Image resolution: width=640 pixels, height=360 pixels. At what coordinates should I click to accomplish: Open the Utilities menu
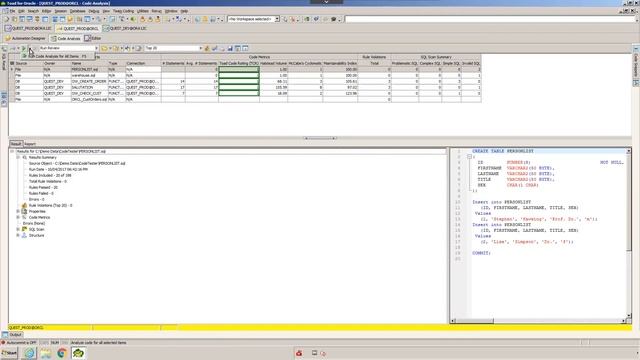142,11
